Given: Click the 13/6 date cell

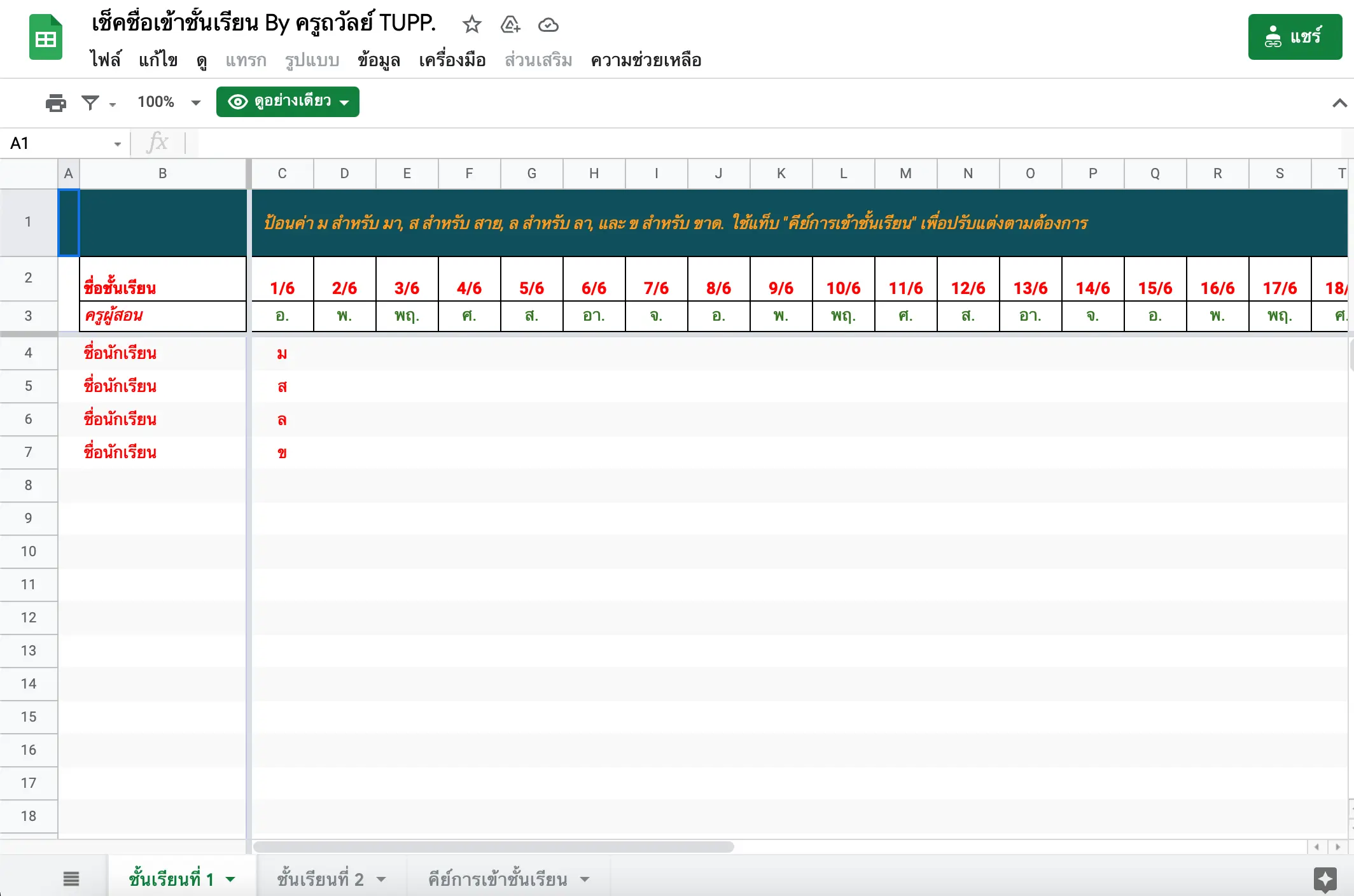Looking at the screenshot, I should coord(1030,279).
